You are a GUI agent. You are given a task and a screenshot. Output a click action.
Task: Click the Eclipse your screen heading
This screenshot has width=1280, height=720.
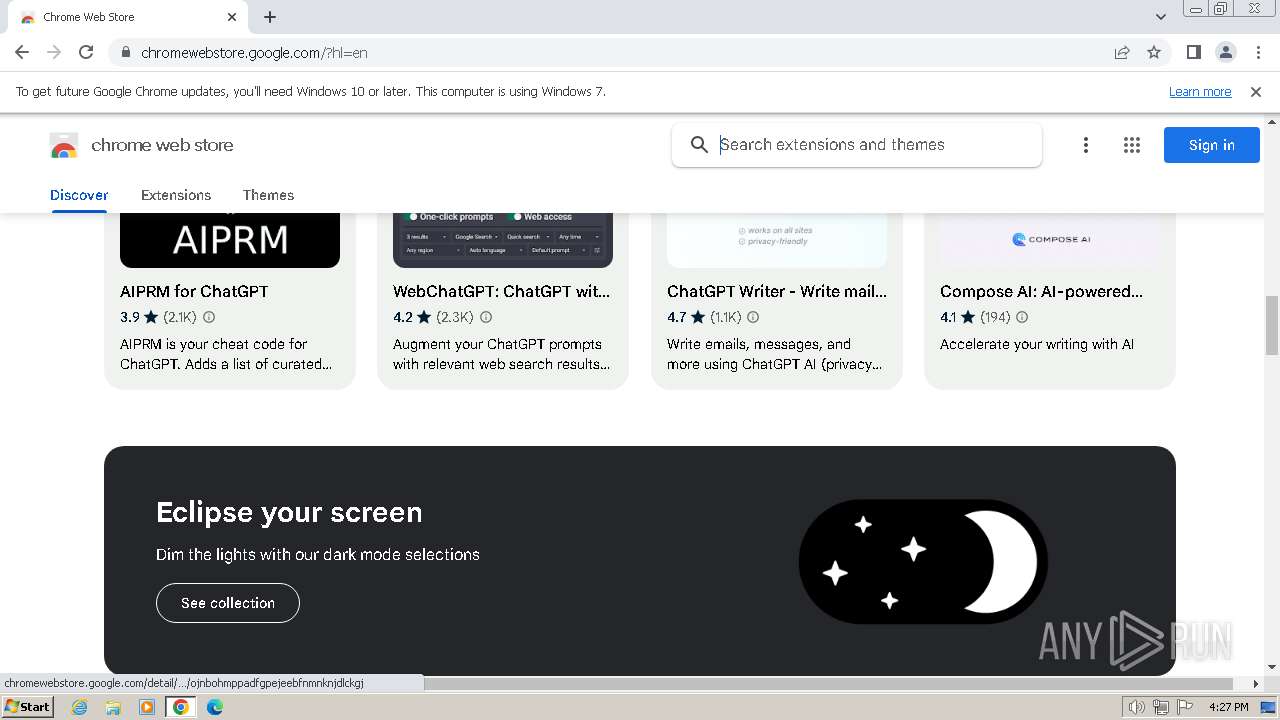click(289, 512)
